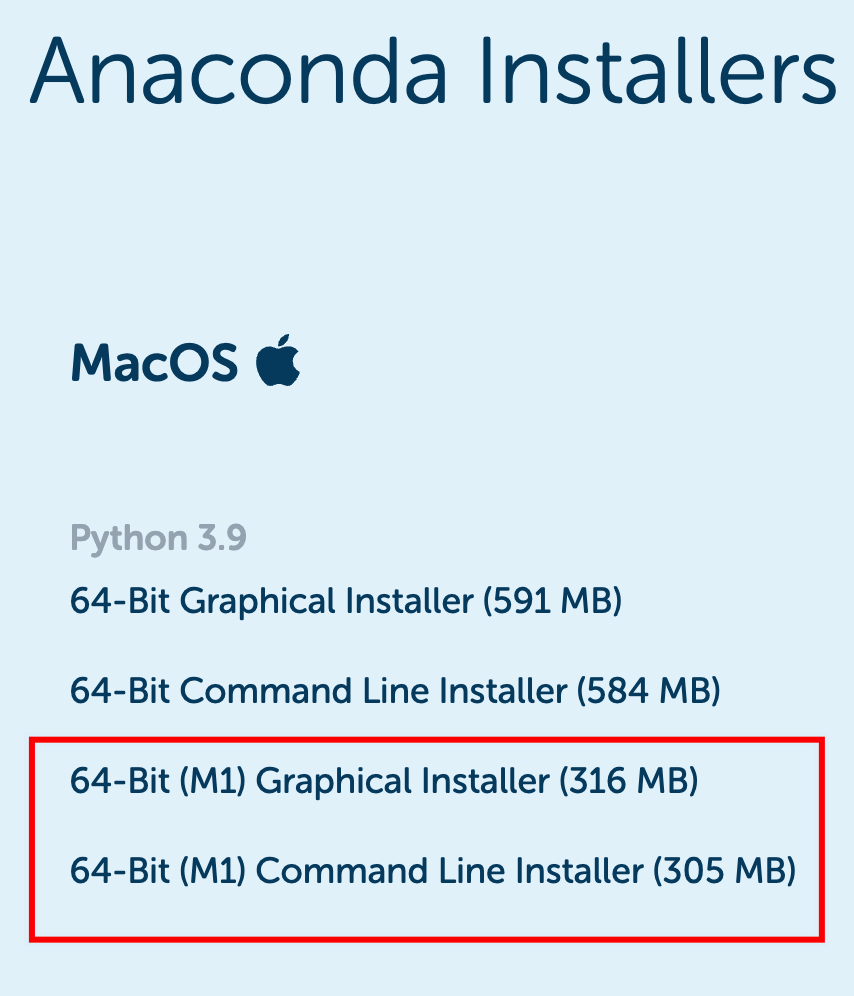This screenshot has height=996, width=854.
Task: Click the "(584 MB)" file size text
Action: click(x=651, y=691)
